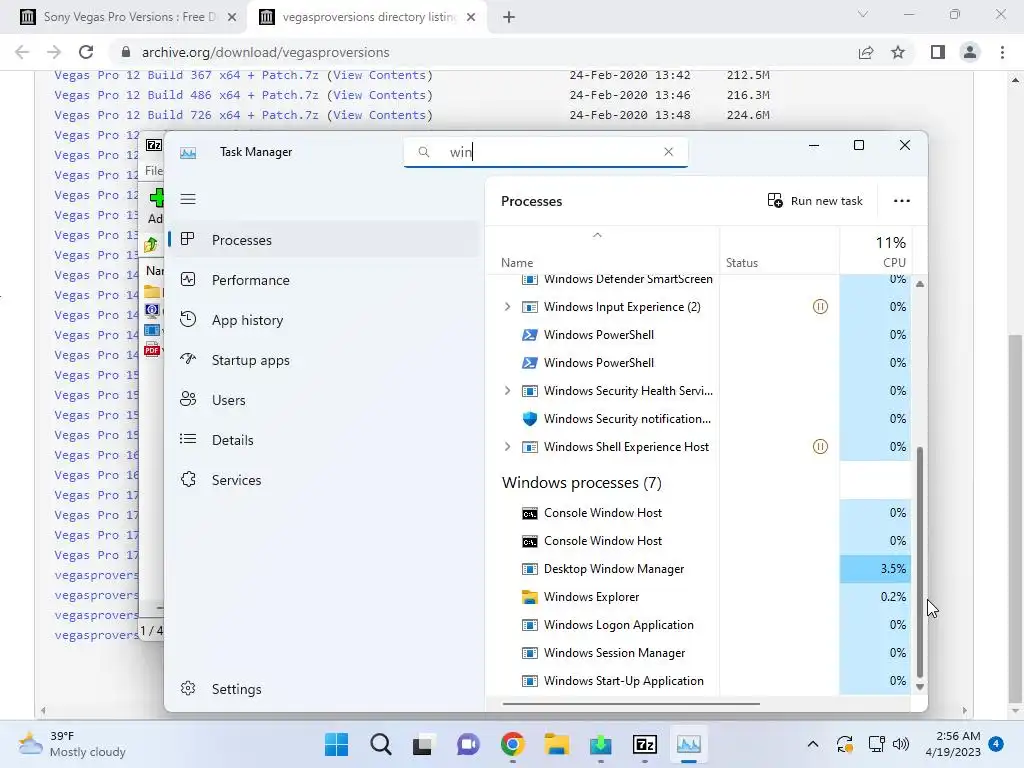Click second Windows PowerShell process icon
Viewport: 1024px width, 768px height.
coord(530,363)
